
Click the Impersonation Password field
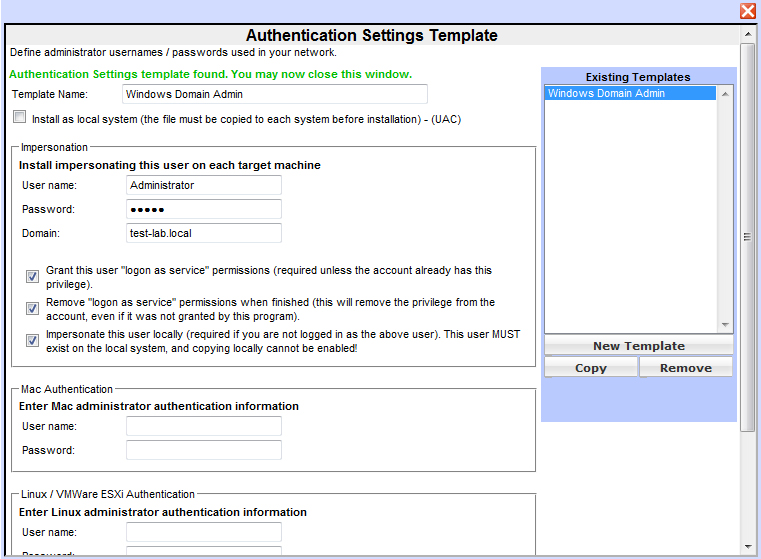[204, 209]
